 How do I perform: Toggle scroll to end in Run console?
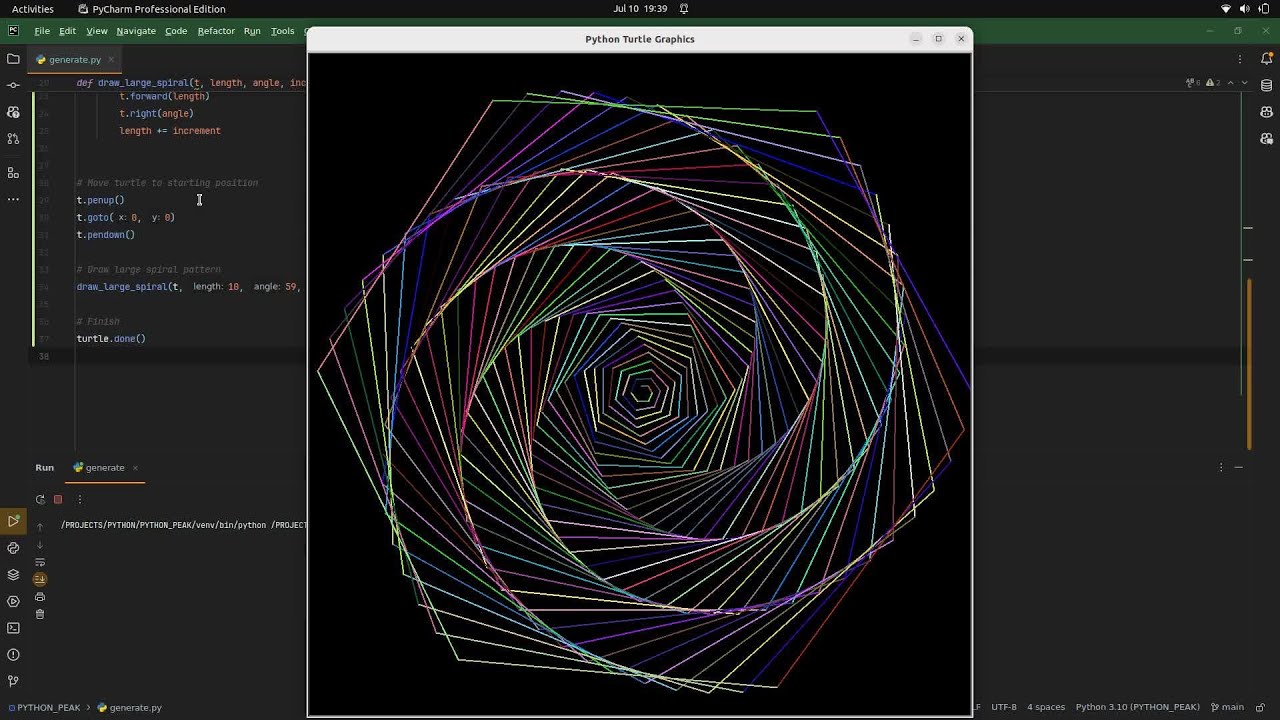tap(40, 579)
